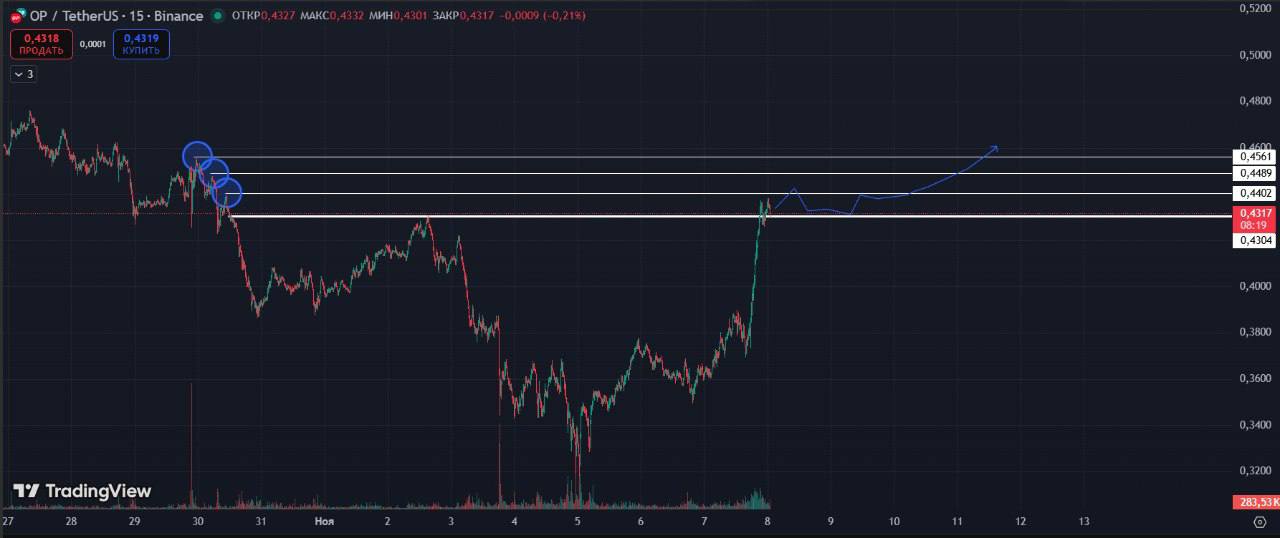Image resolution: width=1280 pixels, height=538 pixels.
Task: Click 0,5000 on the price scale
Action: point(1256,55)
